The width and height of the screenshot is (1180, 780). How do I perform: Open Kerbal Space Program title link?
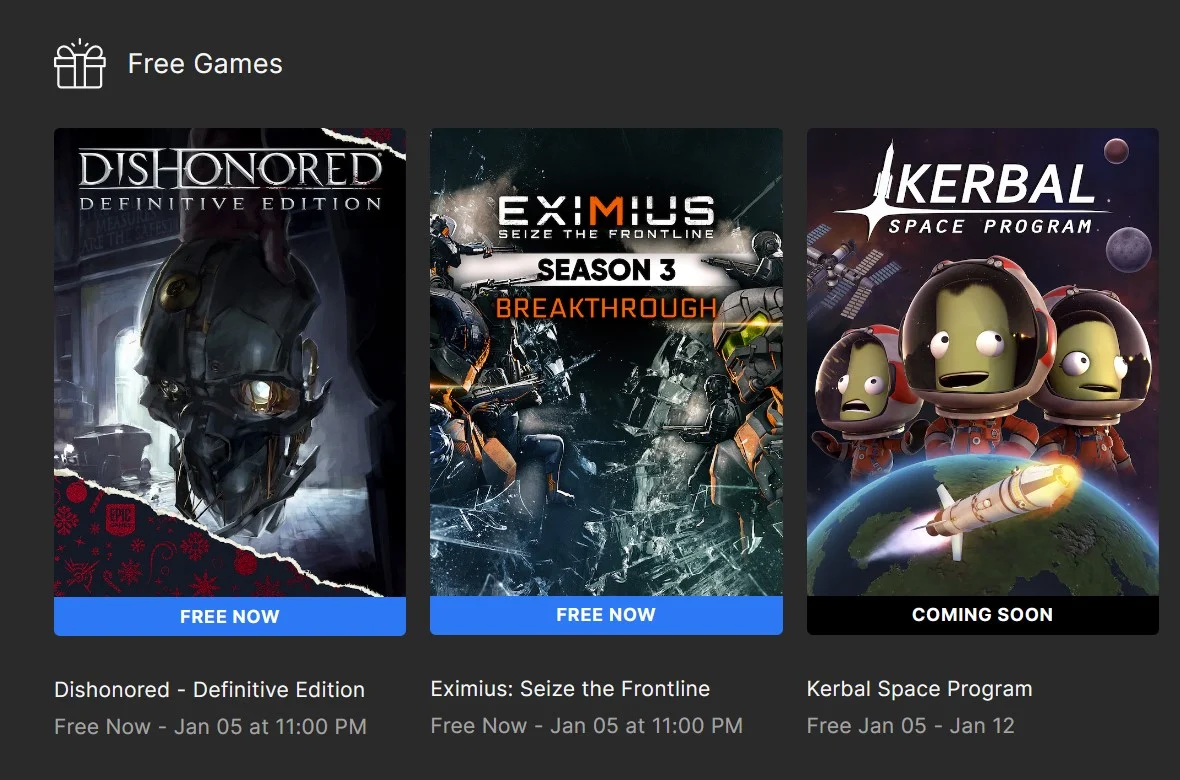(x=919, y=689)
